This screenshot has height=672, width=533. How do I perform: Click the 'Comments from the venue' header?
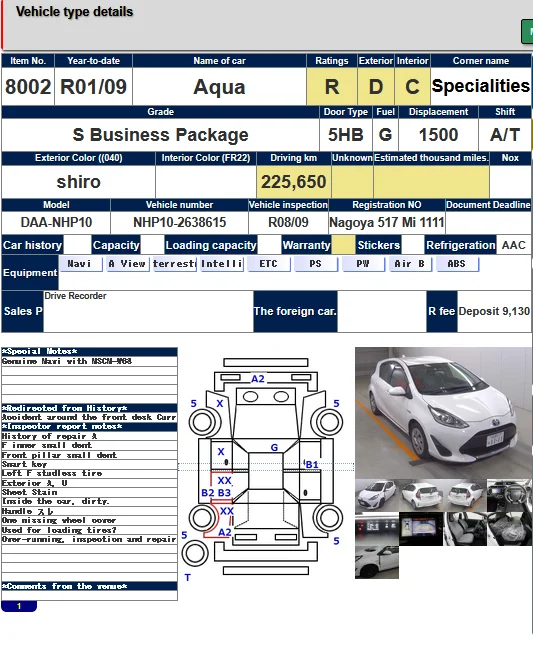click(90, 586)
